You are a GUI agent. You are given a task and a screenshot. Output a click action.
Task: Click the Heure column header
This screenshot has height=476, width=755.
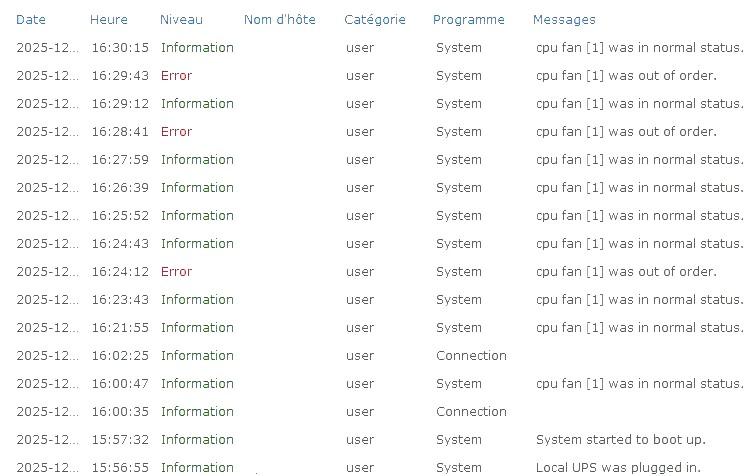pos(108,19)
